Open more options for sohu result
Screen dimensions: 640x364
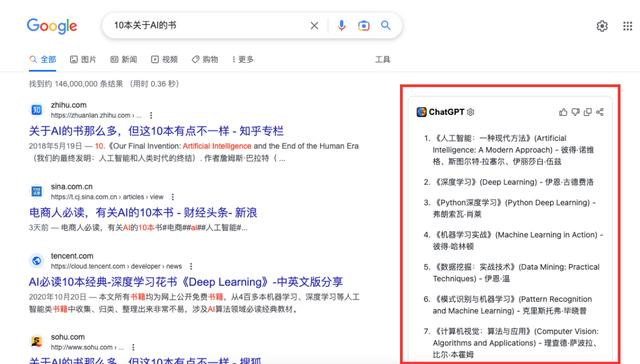[133, 347]
